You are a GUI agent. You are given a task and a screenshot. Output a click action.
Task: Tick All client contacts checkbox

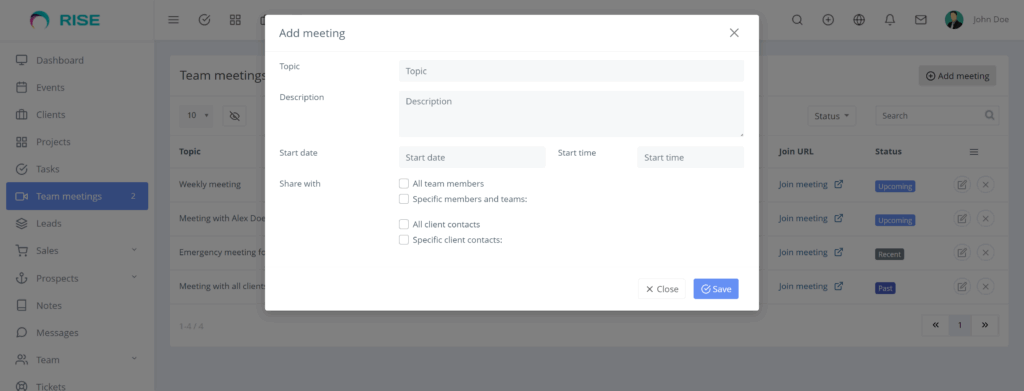coord(404,224)
